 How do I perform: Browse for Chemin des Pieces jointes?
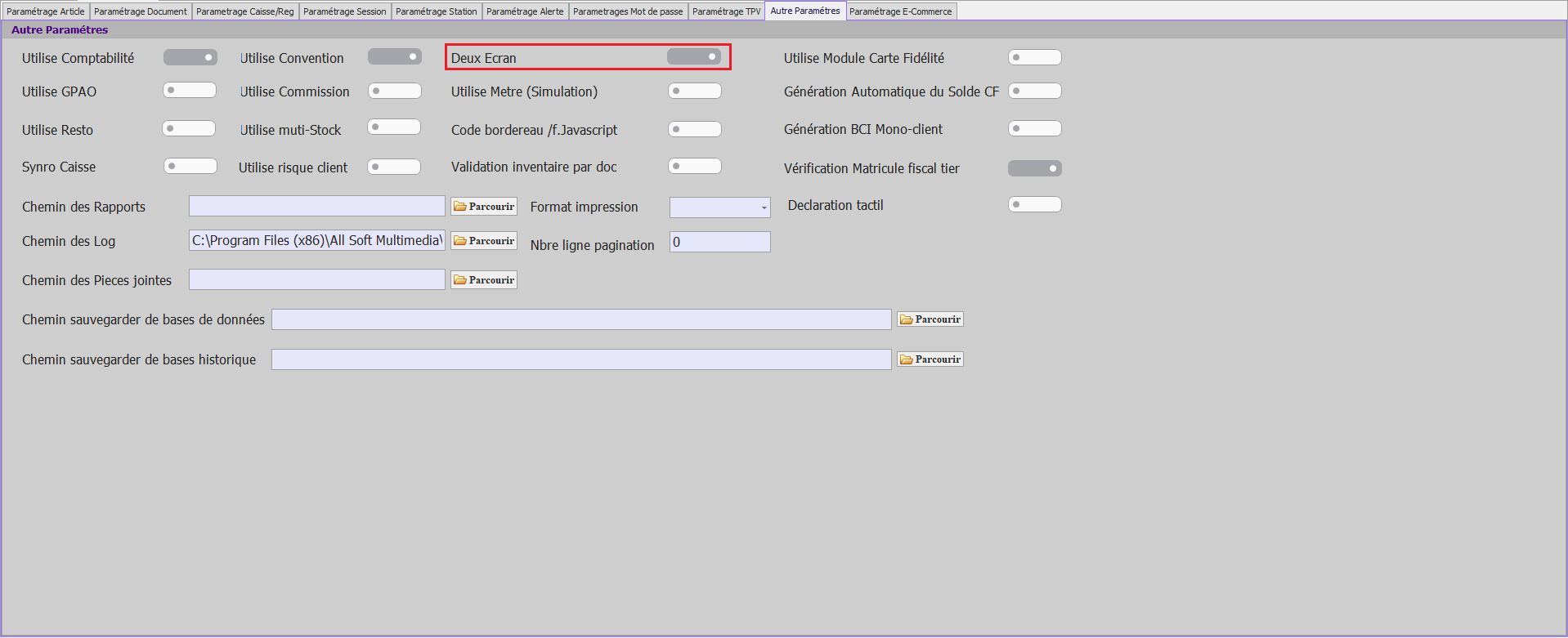(484, 280)
